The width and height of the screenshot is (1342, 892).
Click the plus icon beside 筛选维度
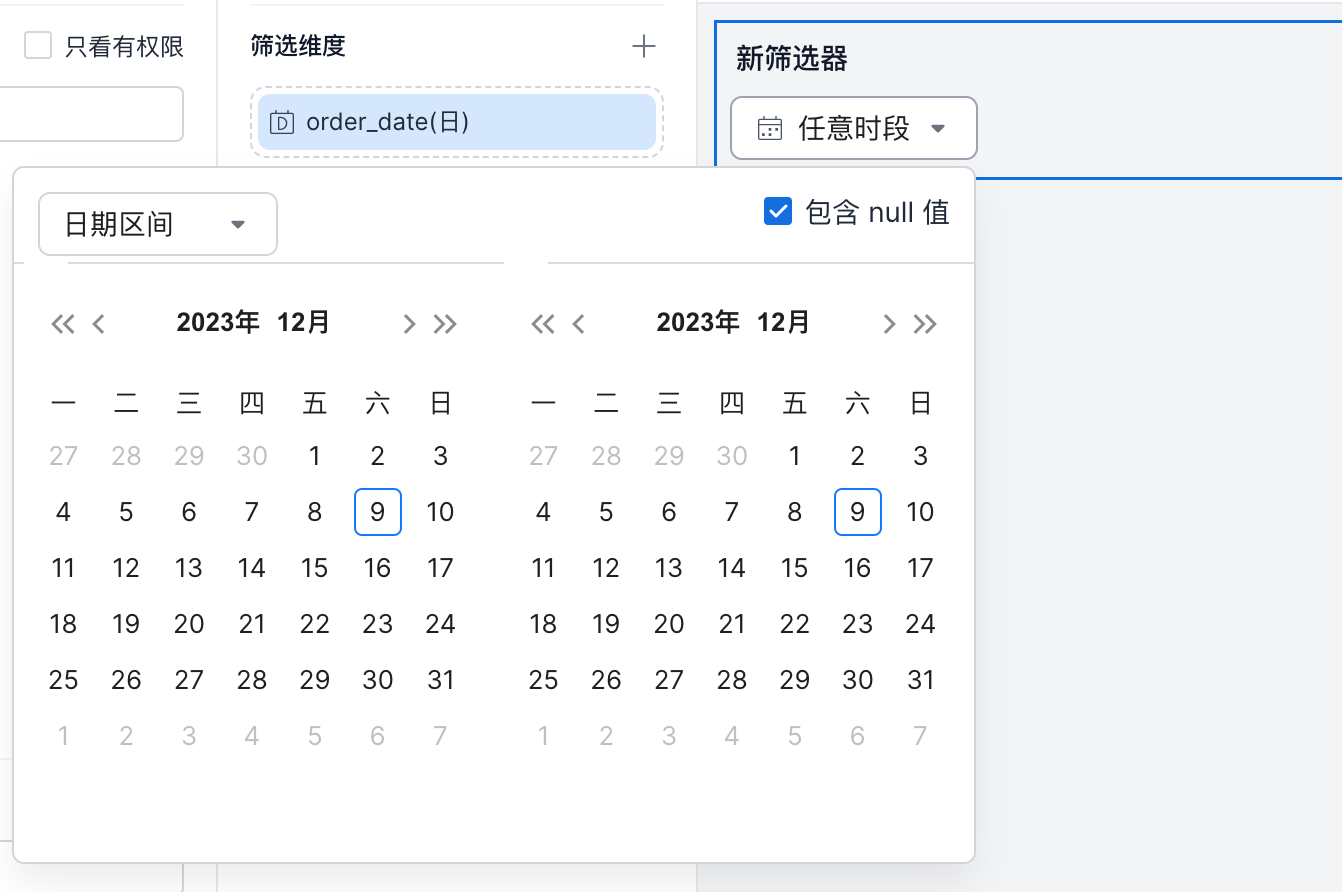click(x=644, y=46)
